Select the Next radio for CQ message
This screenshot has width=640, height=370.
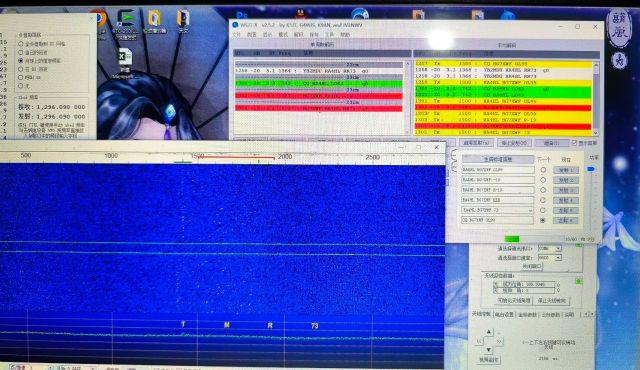(543, 220)
